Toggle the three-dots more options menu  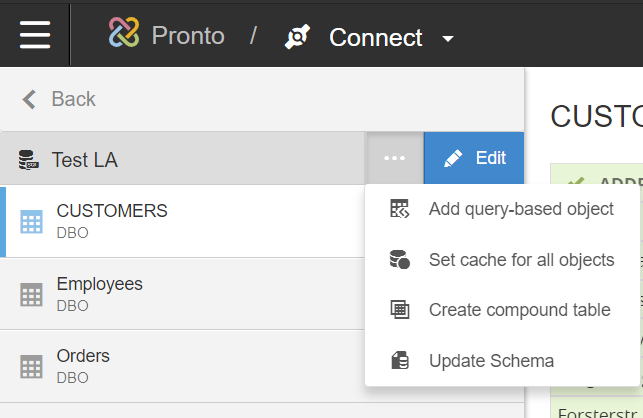(394, 158)
